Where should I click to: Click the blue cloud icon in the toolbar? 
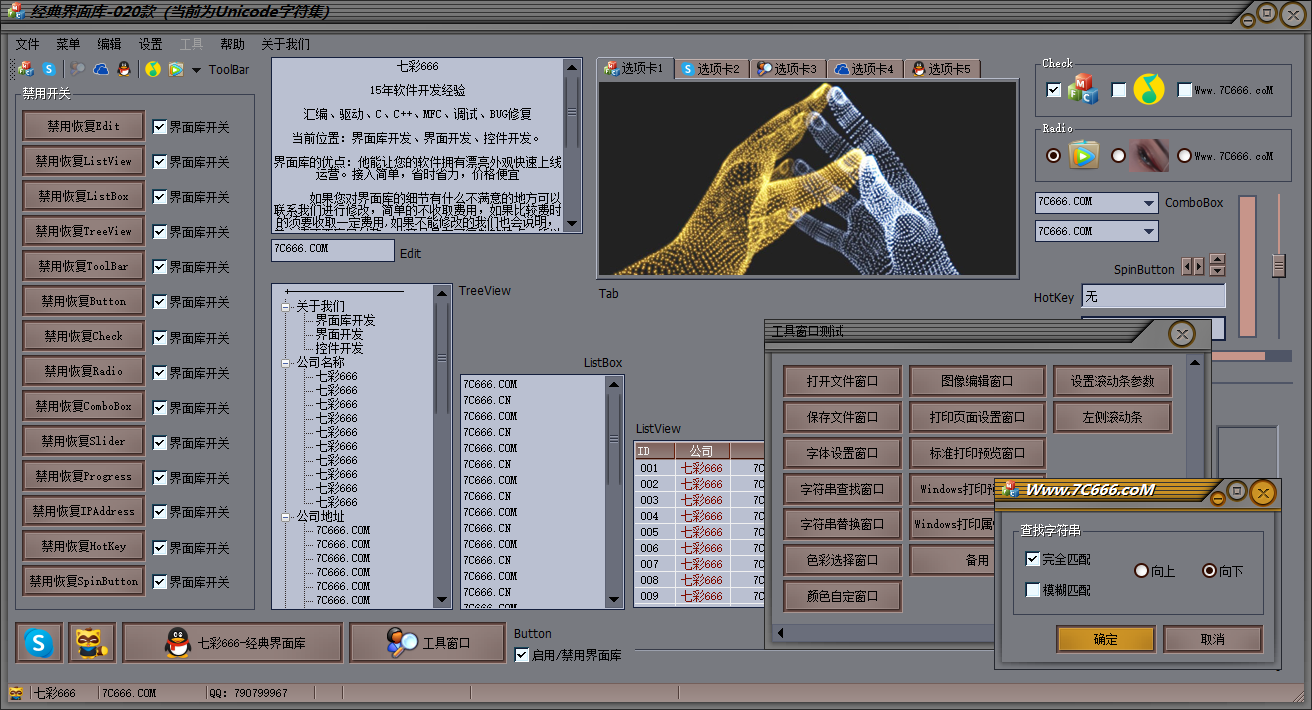click(101, 69)
